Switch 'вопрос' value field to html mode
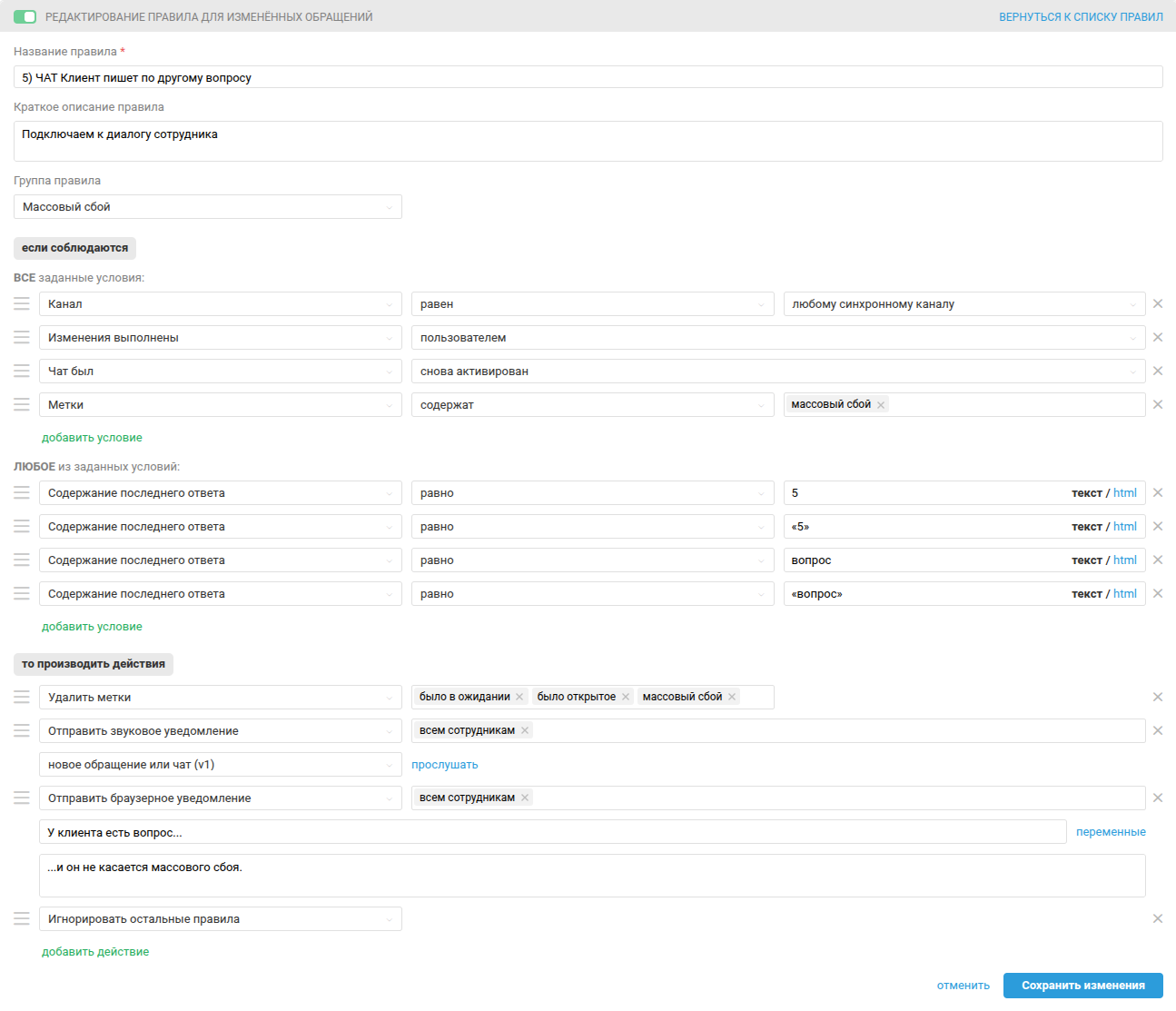Viewport: 1176px width, 1011px height. (x=1124, y=560)
